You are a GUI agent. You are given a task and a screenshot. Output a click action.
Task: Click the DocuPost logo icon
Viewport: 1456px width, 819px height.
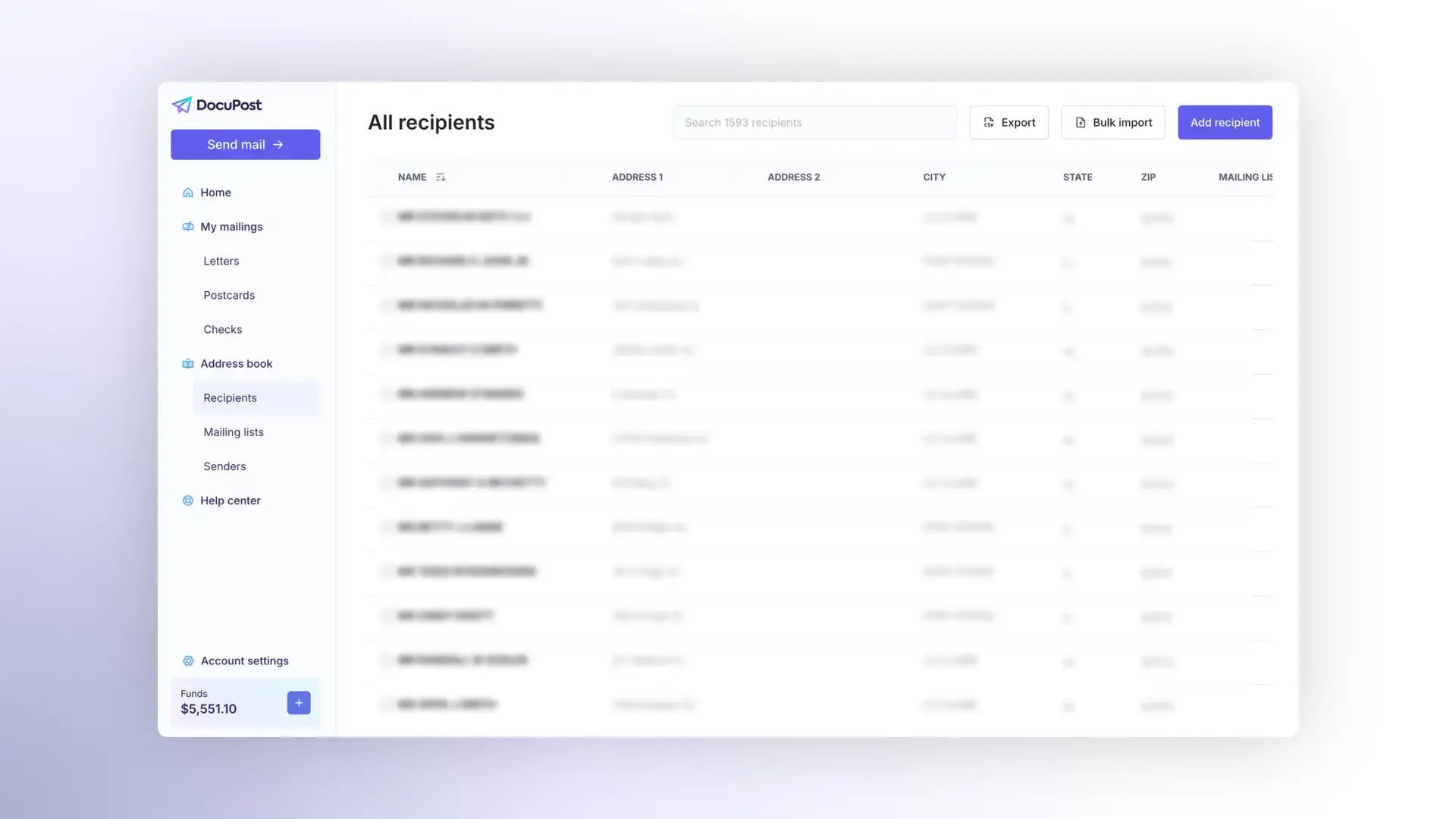click(181, 105)
